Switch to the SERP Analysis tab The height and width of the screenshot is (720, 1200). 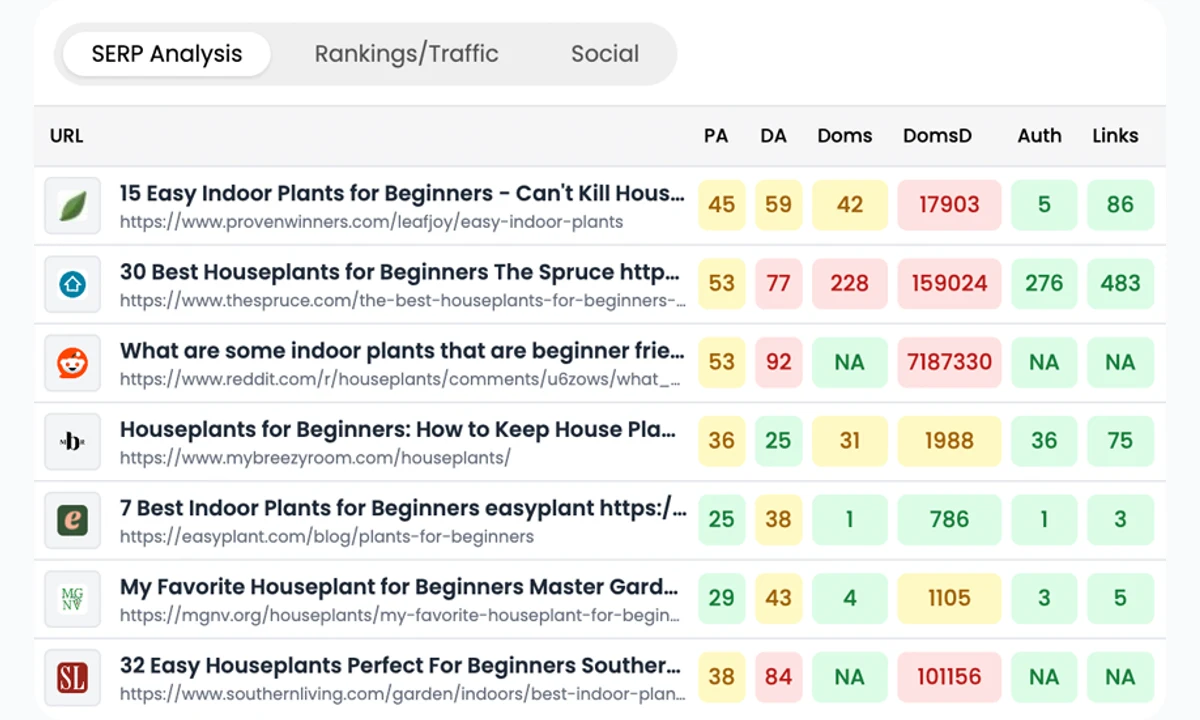[x=167, y=54]
